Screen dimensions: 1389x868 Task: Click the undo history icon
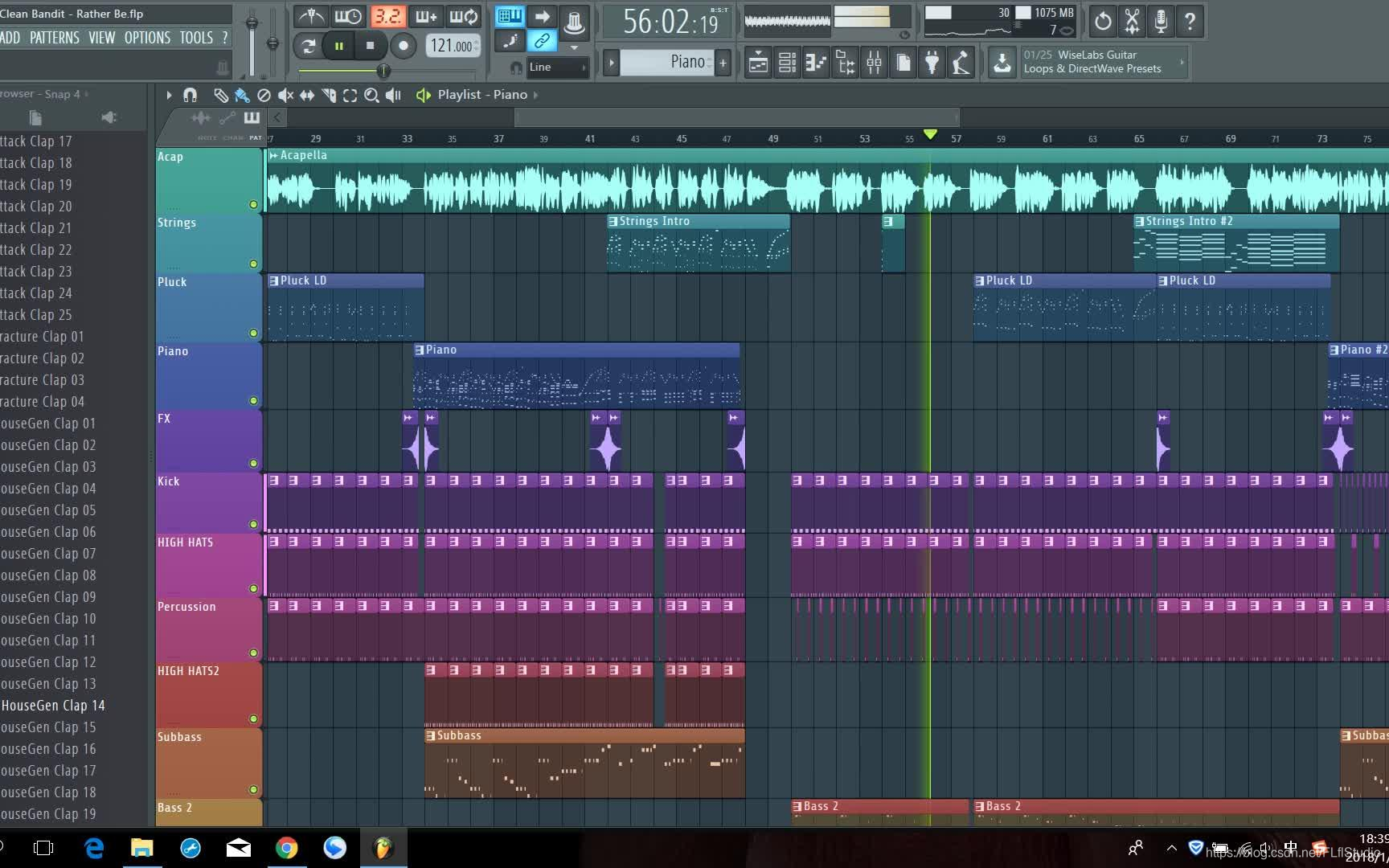coord(1103,22)
